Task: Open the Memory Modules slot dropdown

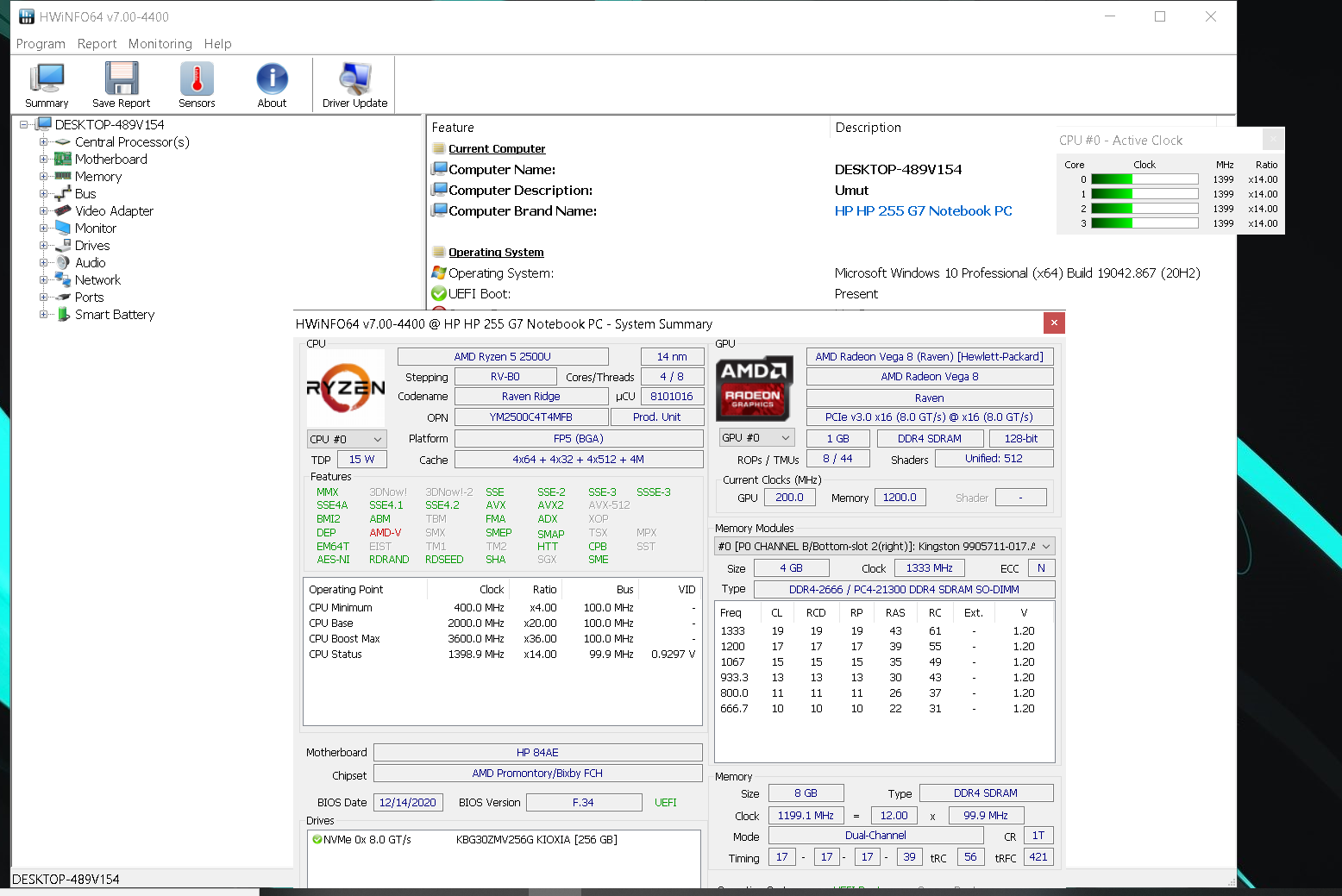Action: [x=885, y=546]
